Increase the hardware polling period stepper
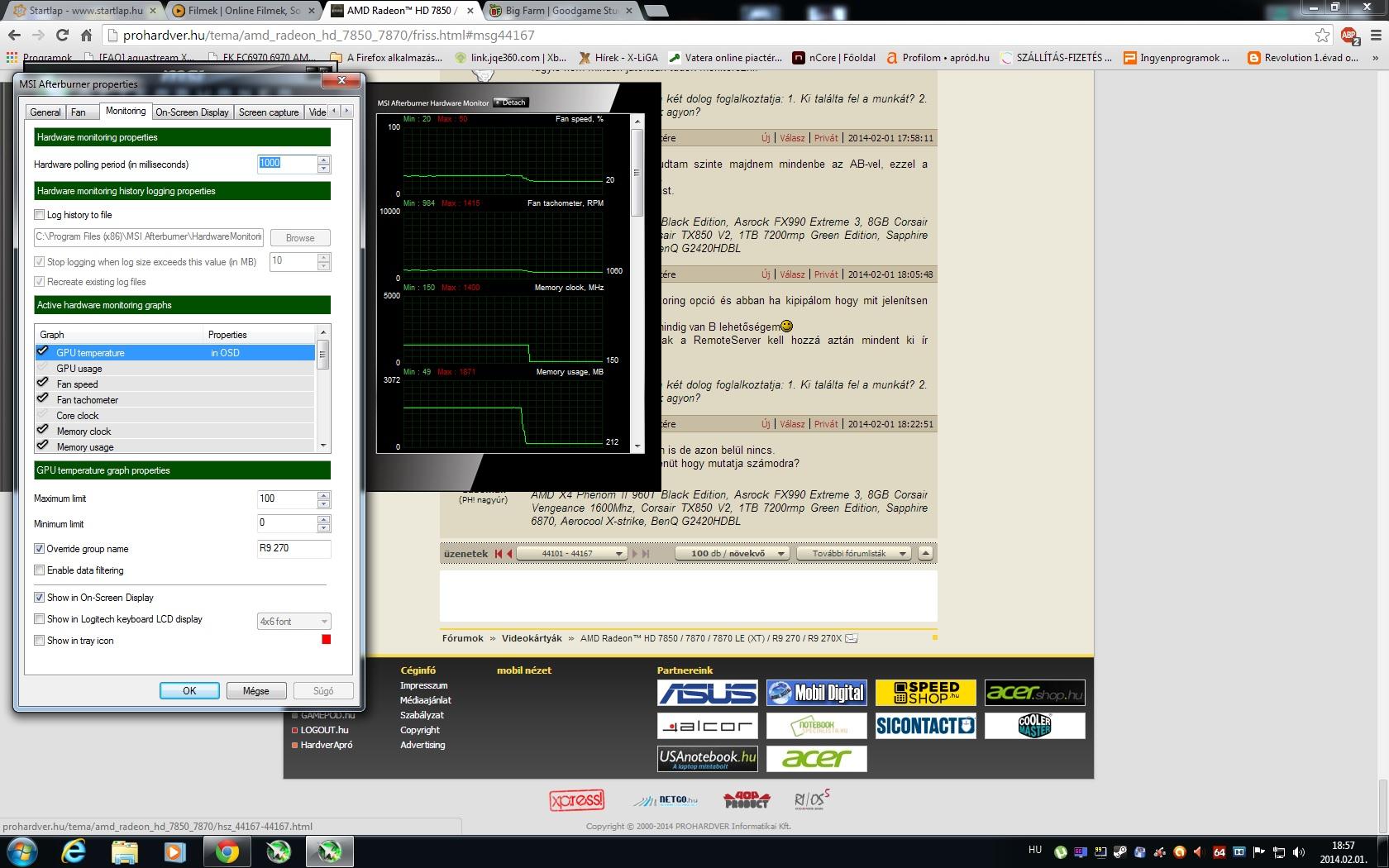Screen dimensions: 1389x868 click(324, 160)
